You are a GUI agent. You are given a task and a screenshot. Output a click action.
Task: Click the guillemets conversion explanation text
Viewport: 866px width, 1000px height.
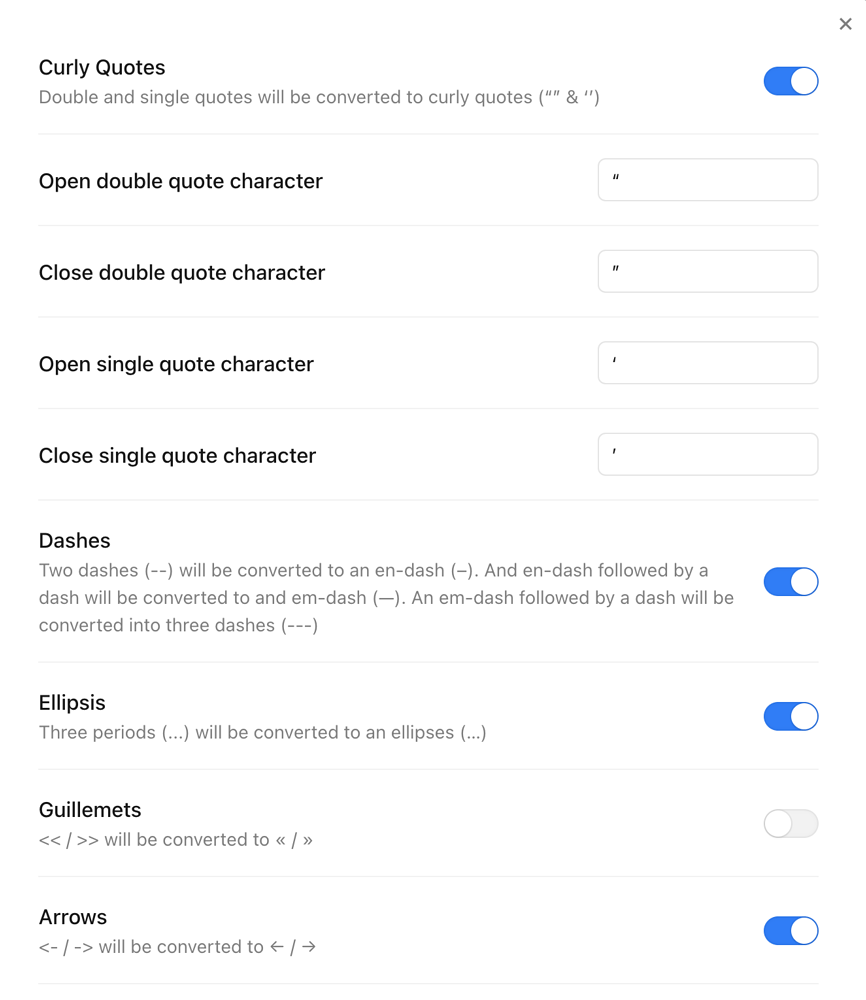pyautogui.click(x=175, y=839)
